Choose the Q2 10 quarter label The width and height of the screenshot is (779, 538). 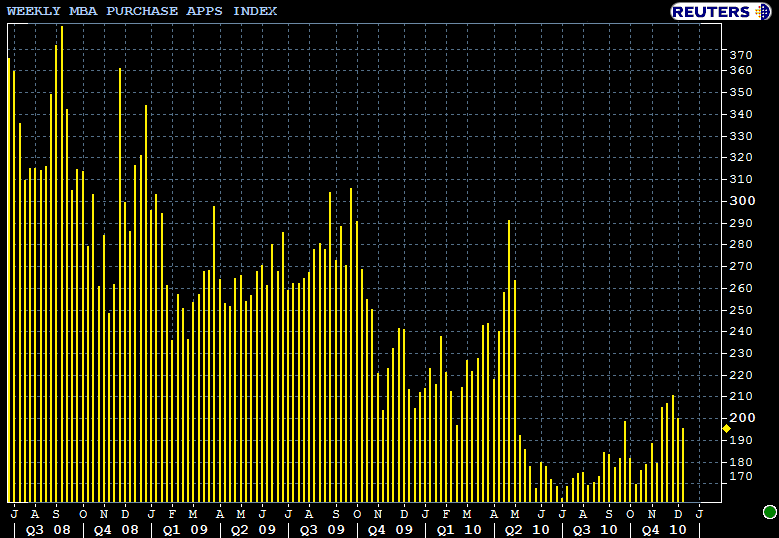(x=526, y=529)
